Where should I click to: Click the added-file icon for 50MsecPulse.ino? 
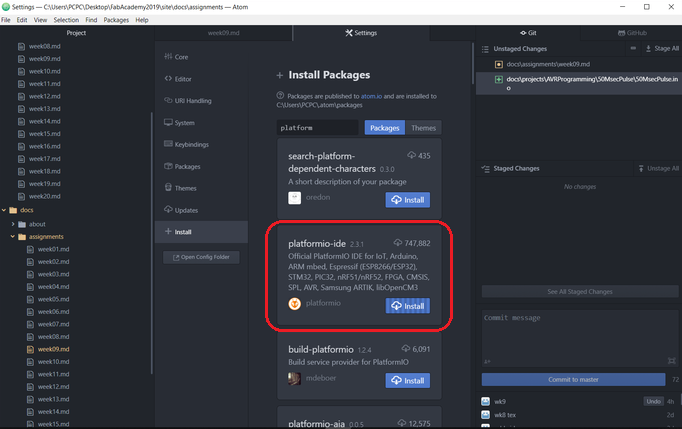(x=498, y=78)
